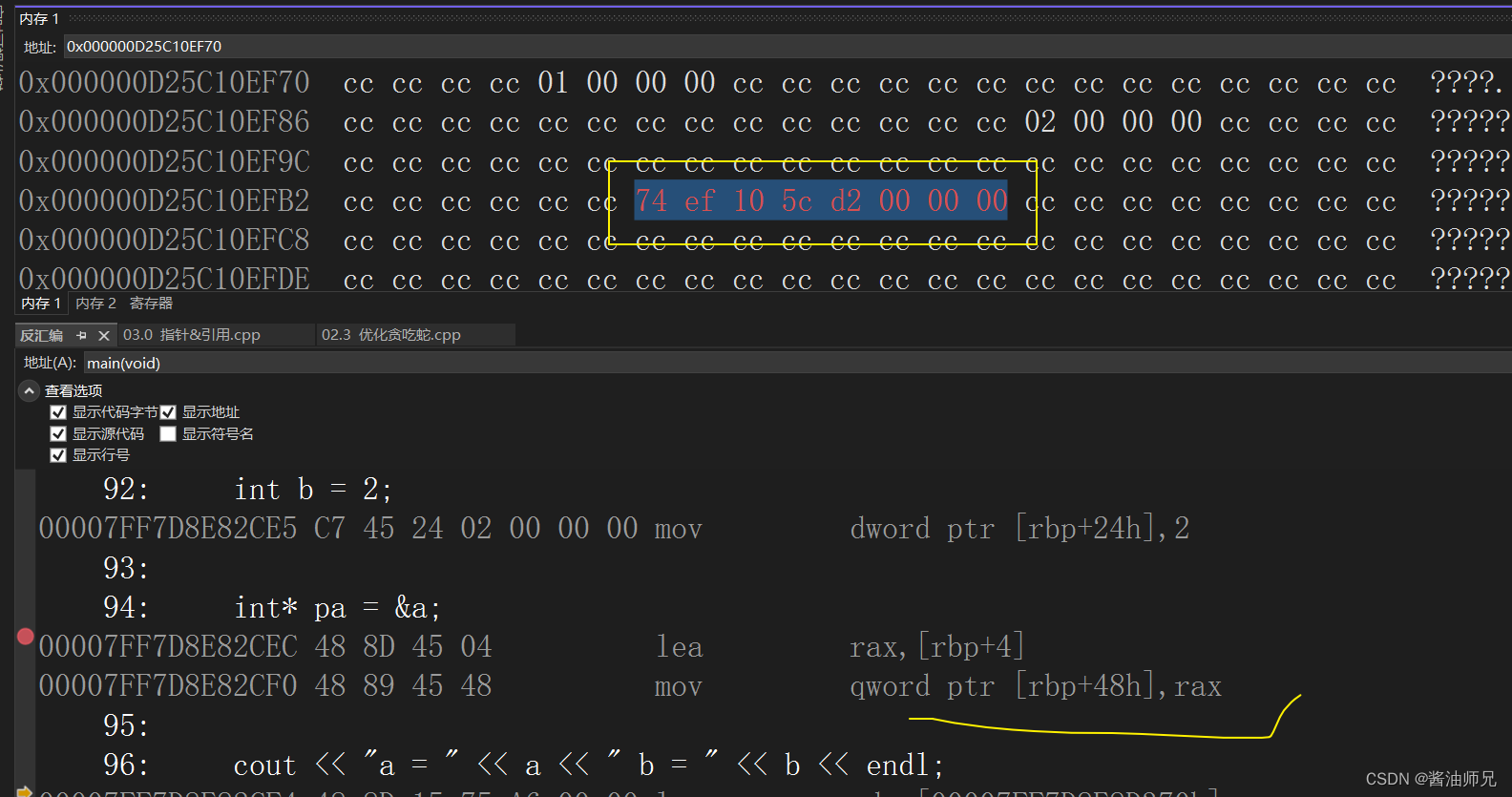Click source line 94 int* pa = &a

click(x=337, y=608)
